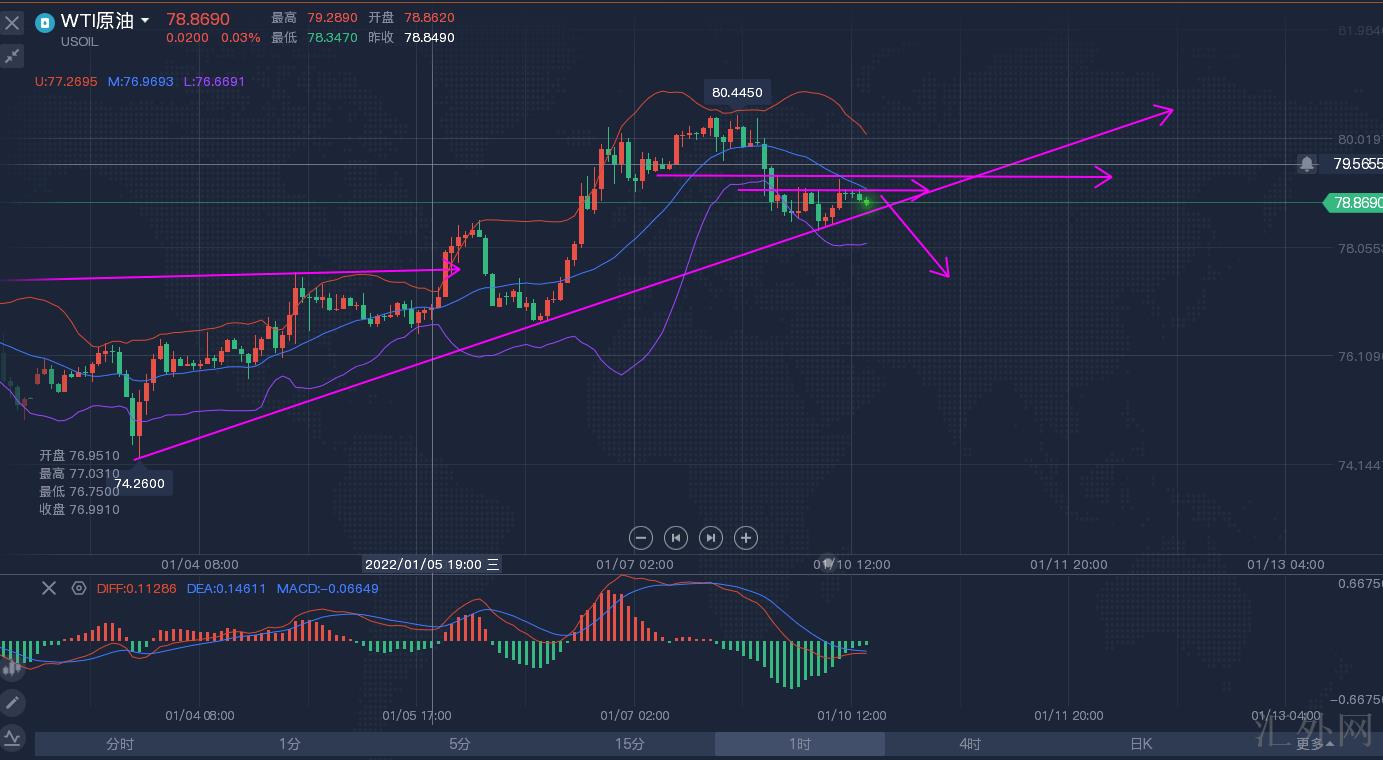Collapse the chart with the shrink arrows icon
The width and height of the screenshot is (1383, 760).
[12, 55]
